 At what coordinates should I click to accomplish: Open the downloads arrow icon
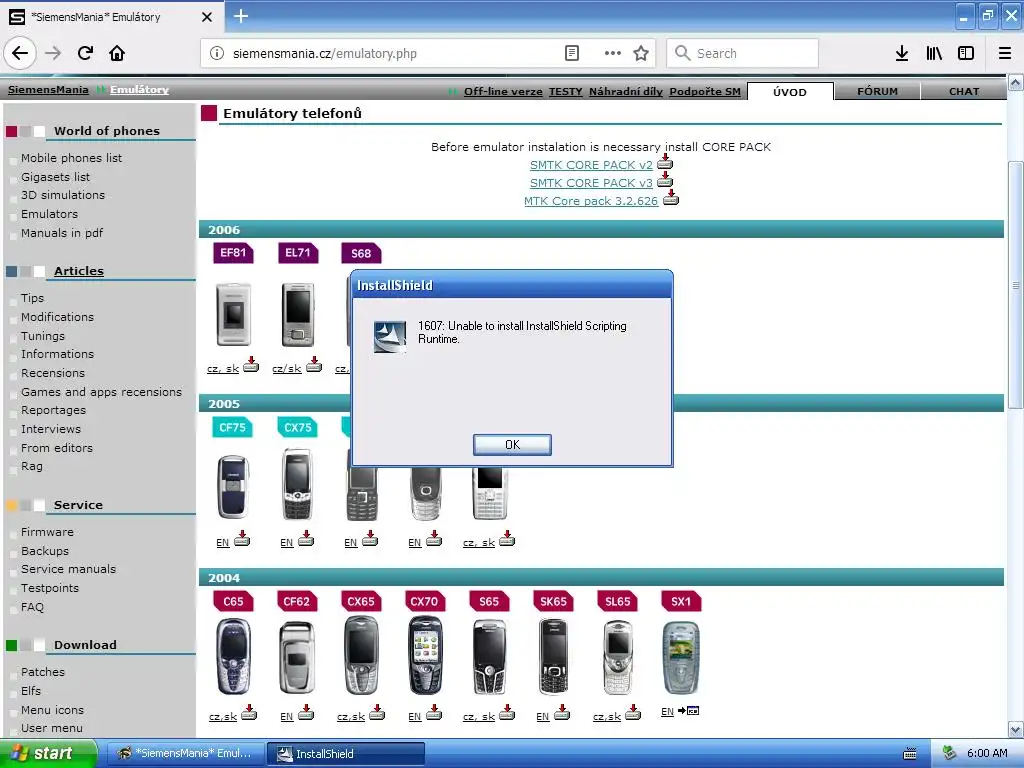point(902,53)
